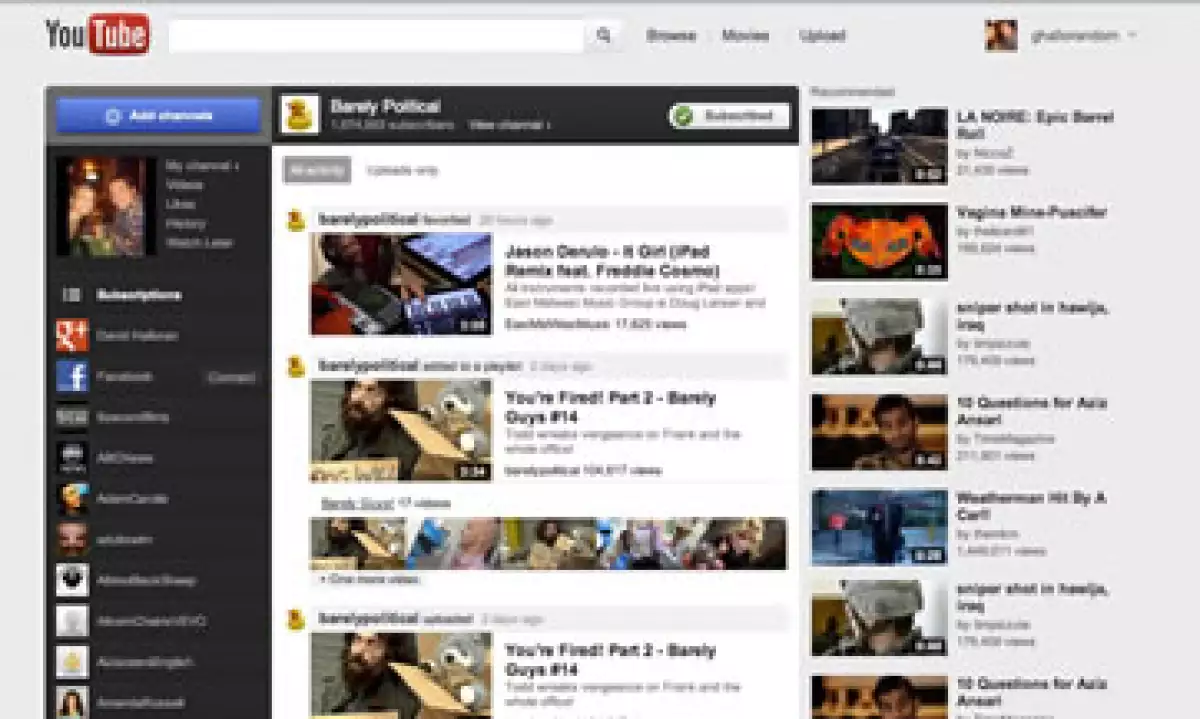Click the YouTube logo
The image size is (1200, 719).
click(x=97, y=35)
